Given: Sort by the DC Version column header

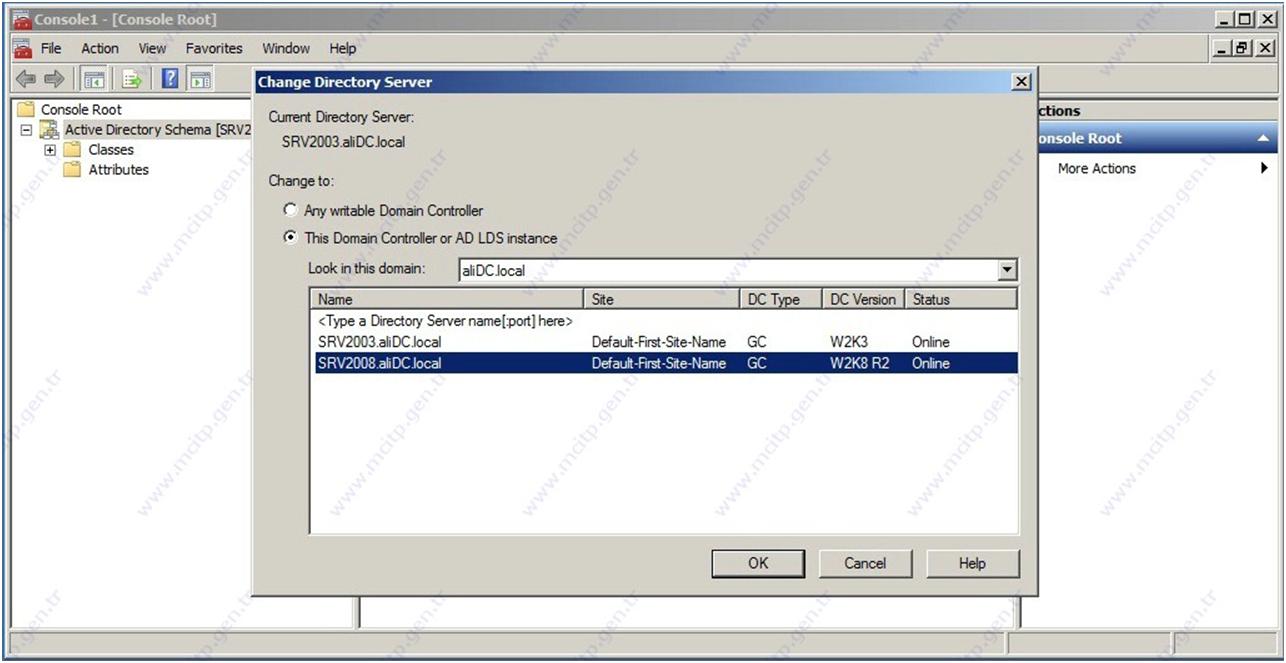Looking at the screenshot, I should [863, 299].
